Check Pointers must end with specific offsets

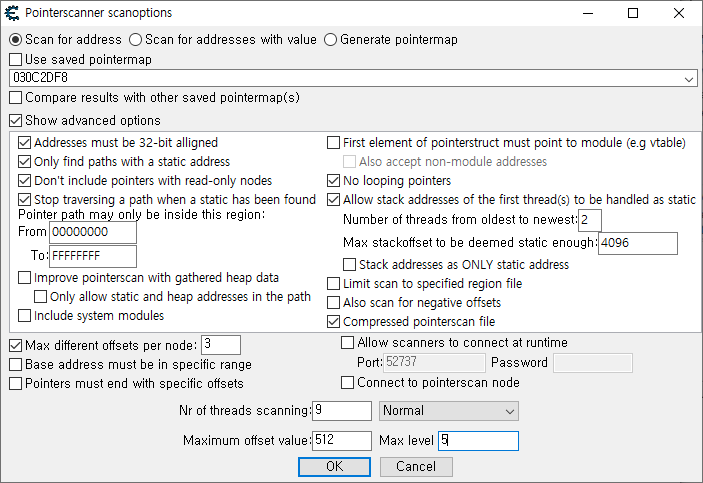[15, 384]
